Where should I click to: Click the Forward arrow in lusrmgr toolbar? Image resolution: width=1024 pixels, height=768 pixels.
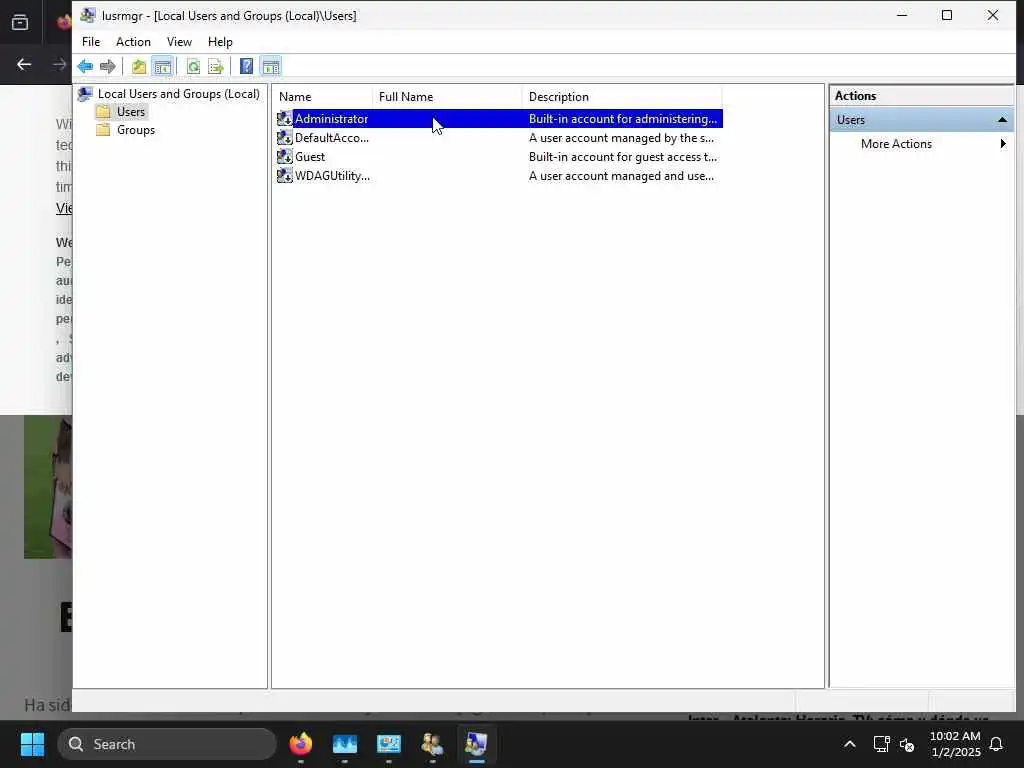(x=108, y=66)
